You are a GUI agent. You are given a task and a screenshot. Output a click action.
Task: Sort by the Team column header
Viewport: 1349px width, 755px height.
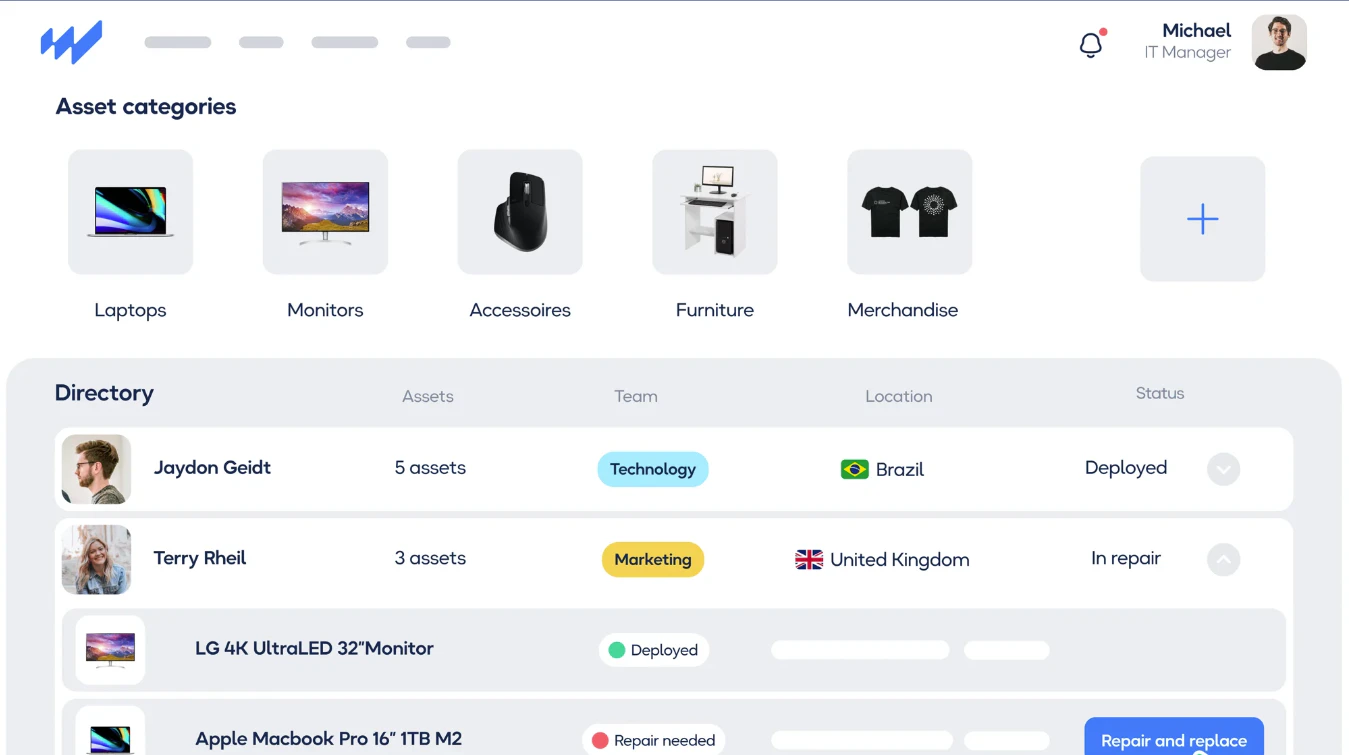(635, 396)
